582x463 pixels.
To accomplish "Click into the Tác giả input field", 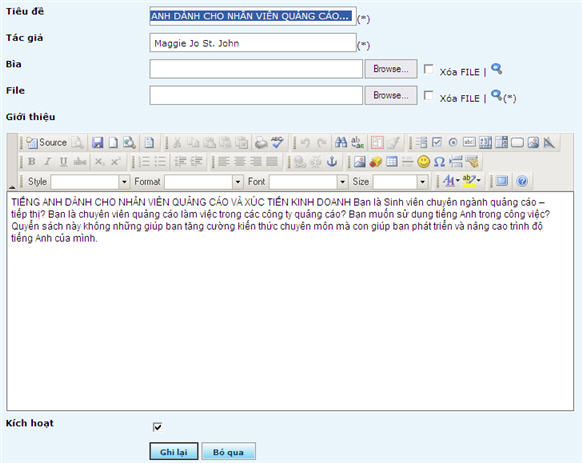I will pyautogui.click(x=253, y=43).
